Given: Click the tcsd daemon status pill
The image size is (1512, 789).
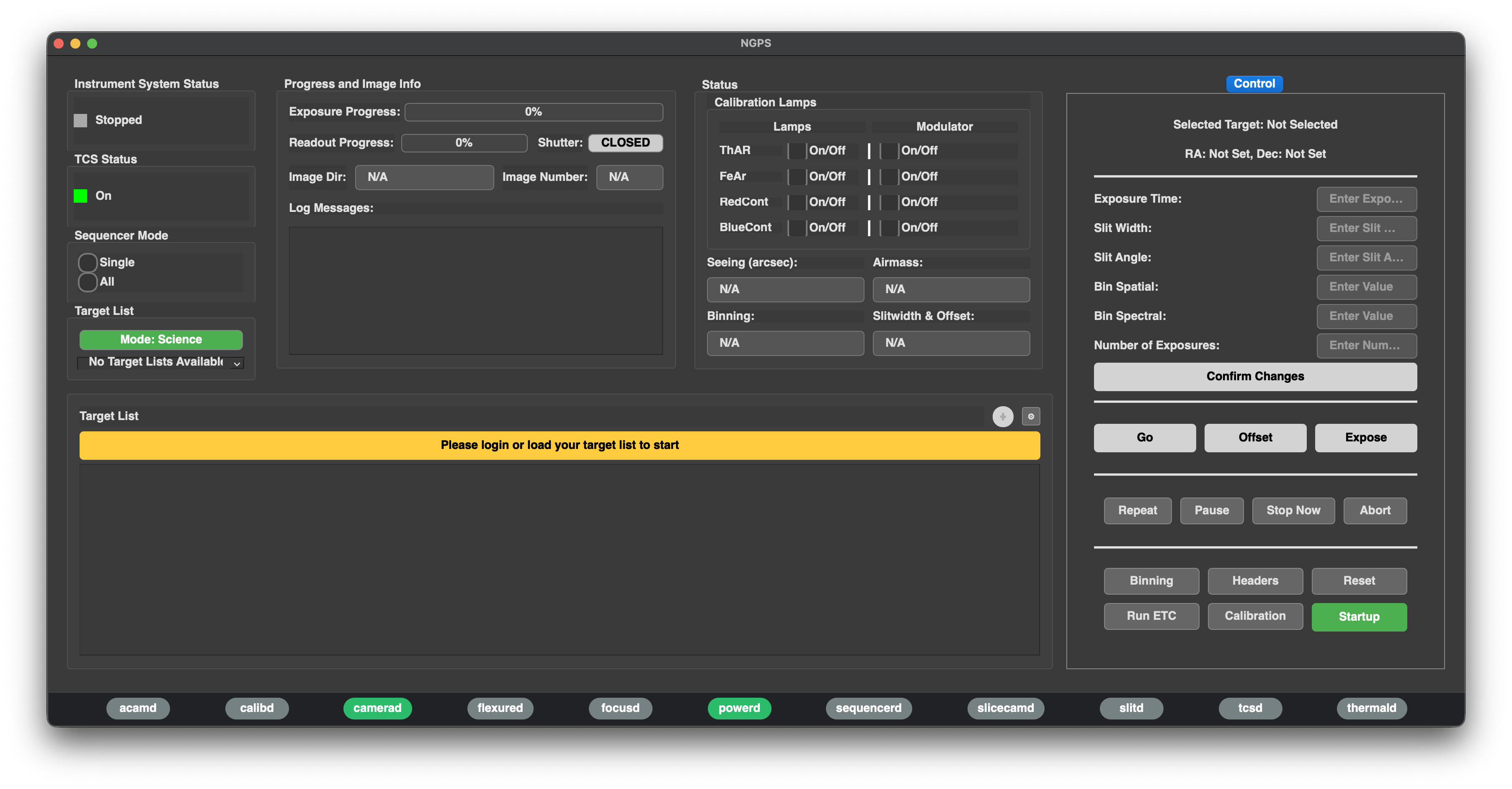Looking at the screenshot, I should coord(1250,709).
